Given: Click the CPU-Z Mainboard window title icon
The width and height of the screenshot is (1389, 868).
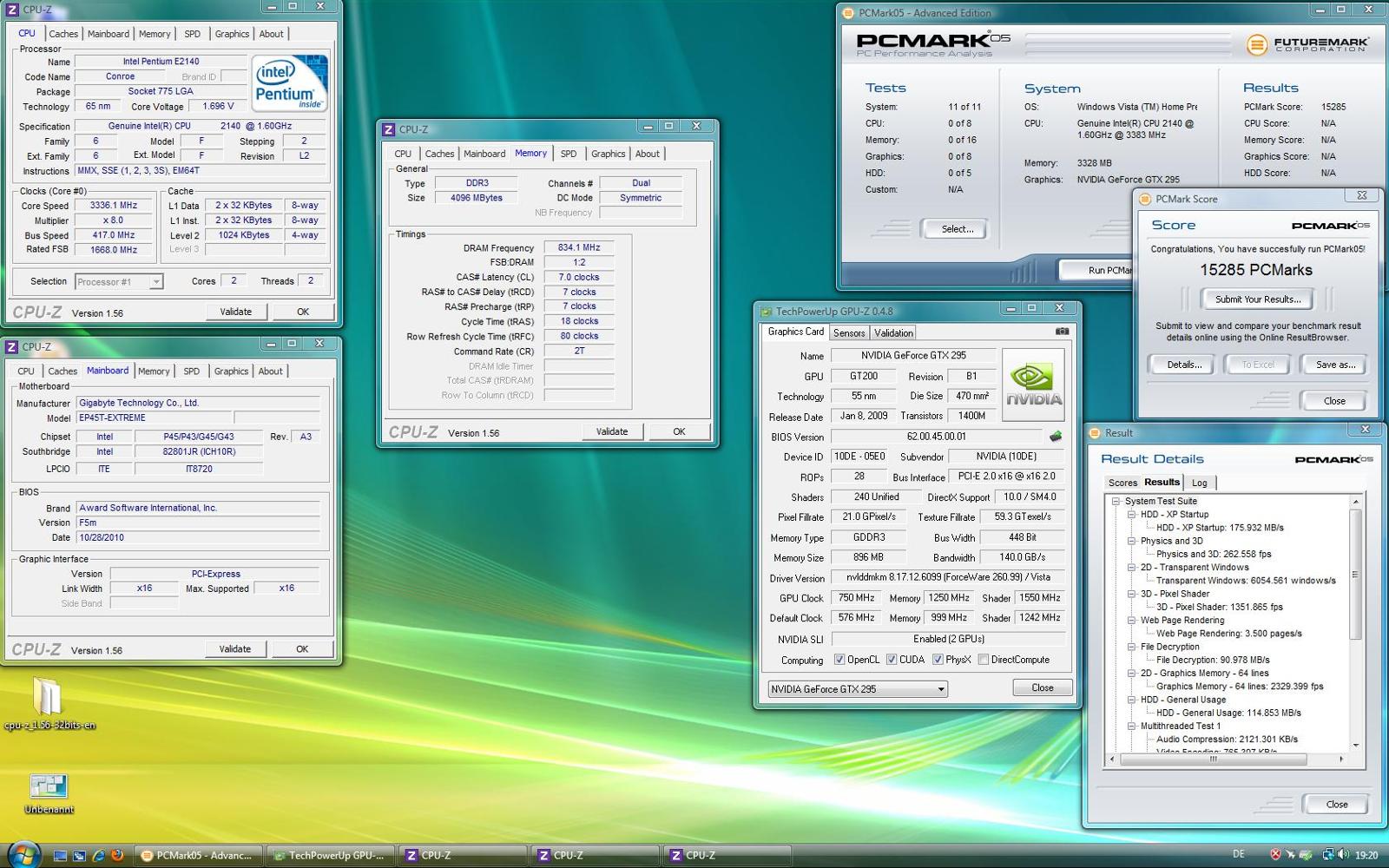Looking at the screenshot, I should (x=12, y=346).
